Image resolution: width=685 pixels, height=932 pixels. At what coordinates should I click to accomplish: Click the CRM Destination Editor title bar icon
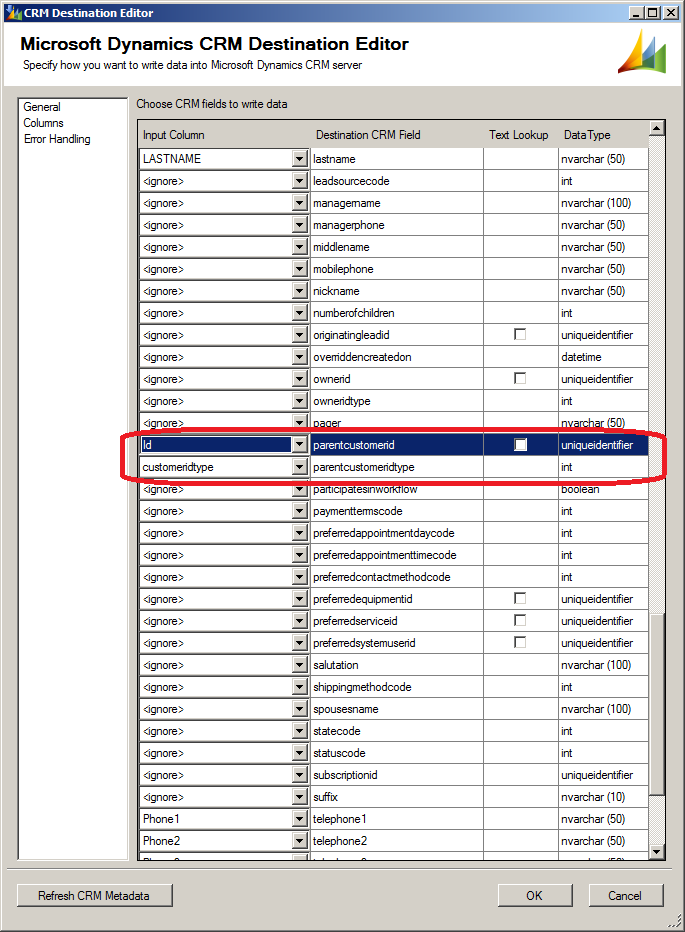click(x=13, y=12)
